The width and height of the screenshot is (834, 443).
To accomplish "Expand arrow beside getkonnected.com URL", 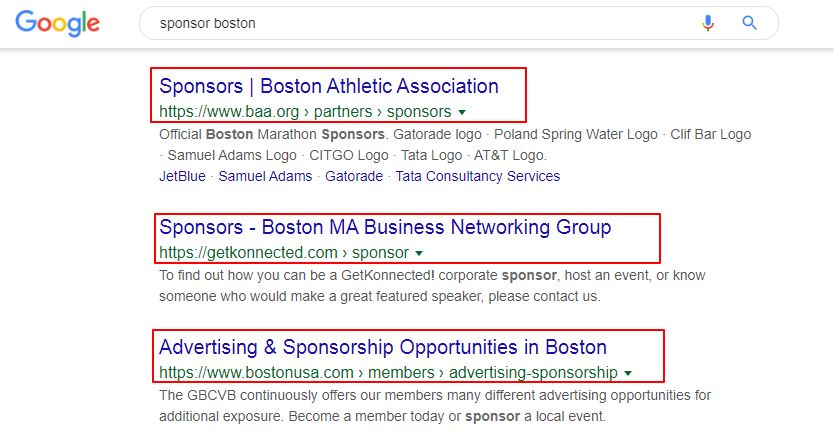I will point(419,253).
